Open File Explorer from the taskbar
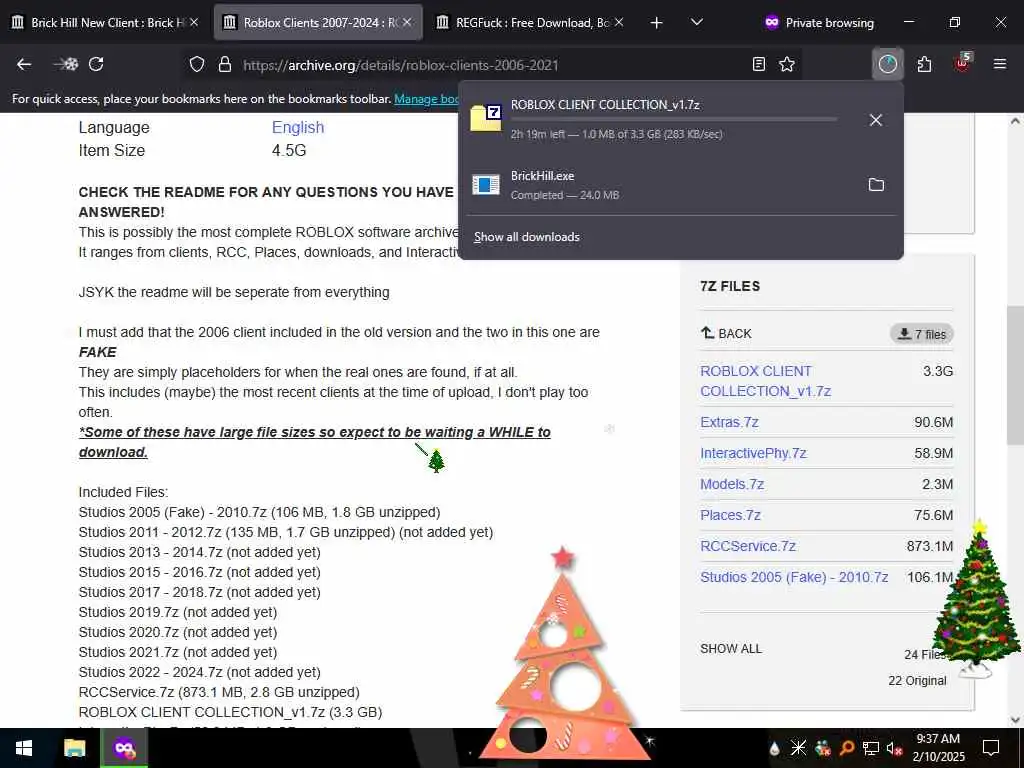This screenshot has height=768, width=1024. [x=74, y=748]
